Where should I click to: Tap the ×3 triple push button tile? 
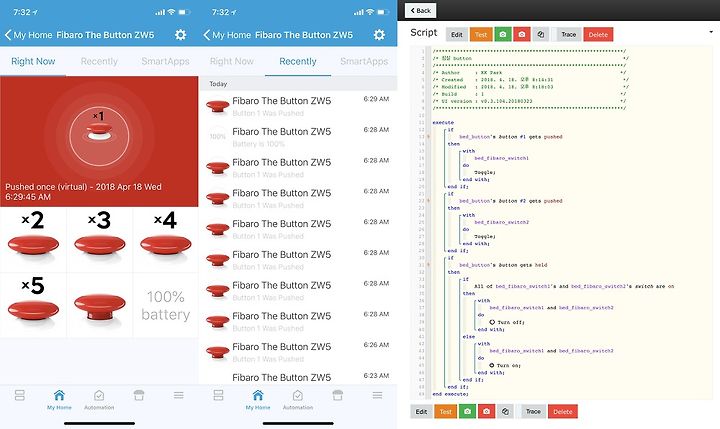click(x=100, y=239)
